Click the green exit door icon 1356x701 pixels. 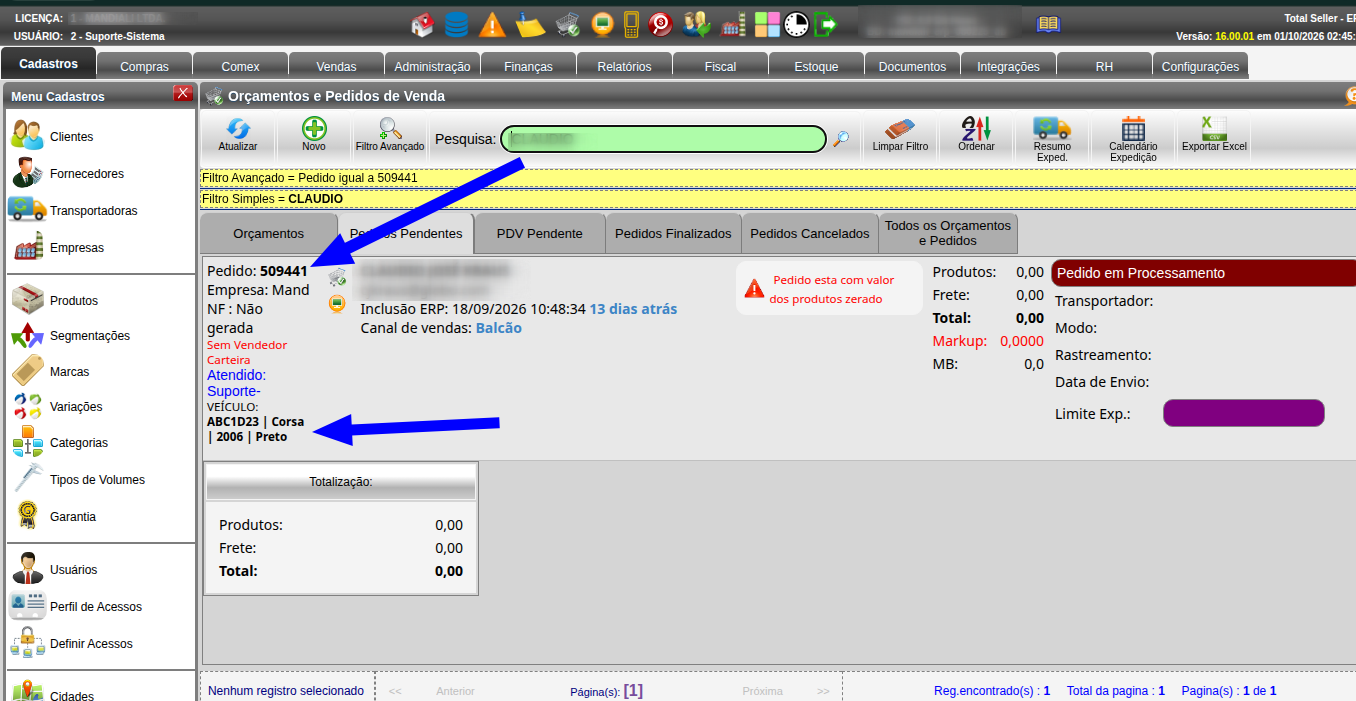click(825, 24)
